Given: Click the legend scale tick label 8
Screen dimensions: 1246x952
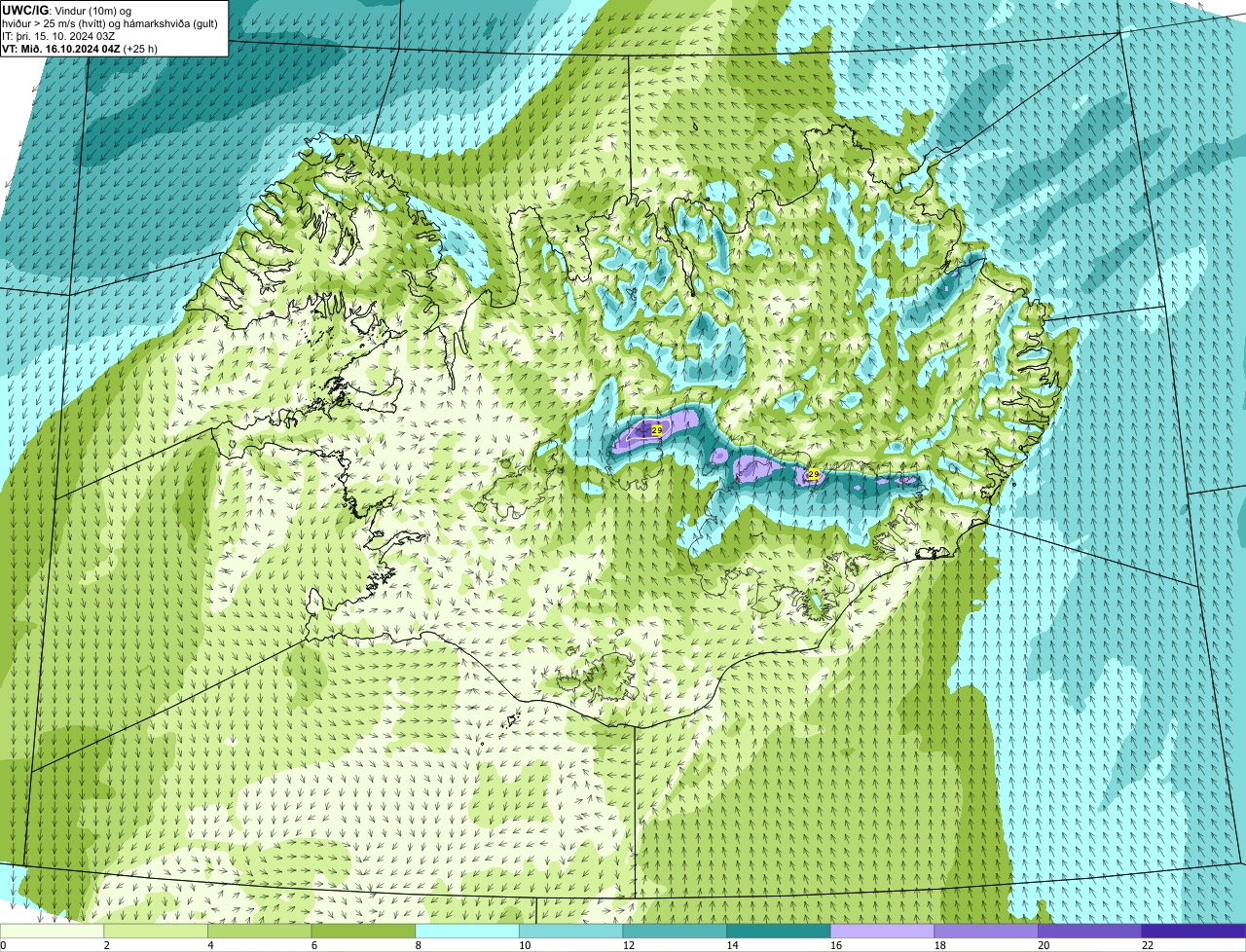Looking at the screenshot, I should point(420,945).
